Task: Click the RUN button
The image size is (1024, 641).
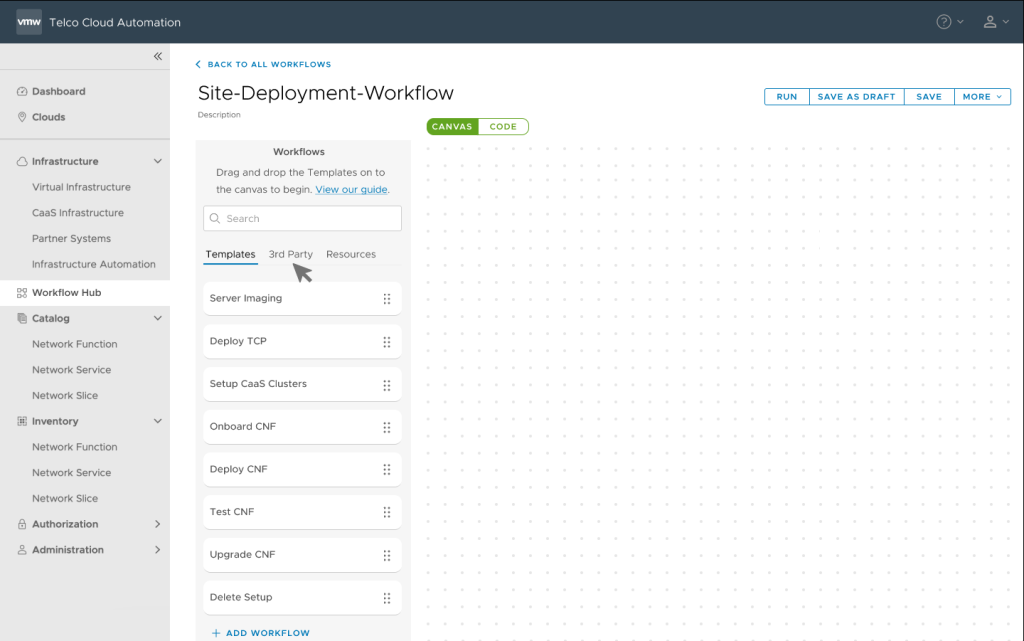Action: tap(787, 97)
